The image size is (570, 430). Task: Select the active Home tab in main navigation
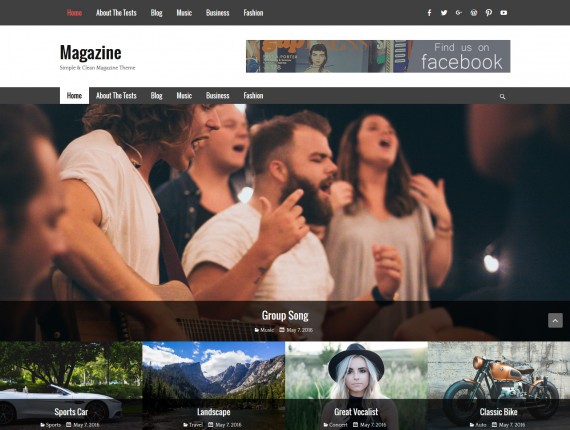pos(74,96)
